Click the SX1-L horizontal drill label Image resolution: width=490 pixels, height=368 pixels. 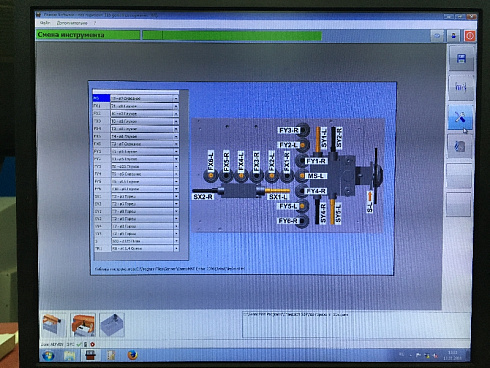(278, 197)
